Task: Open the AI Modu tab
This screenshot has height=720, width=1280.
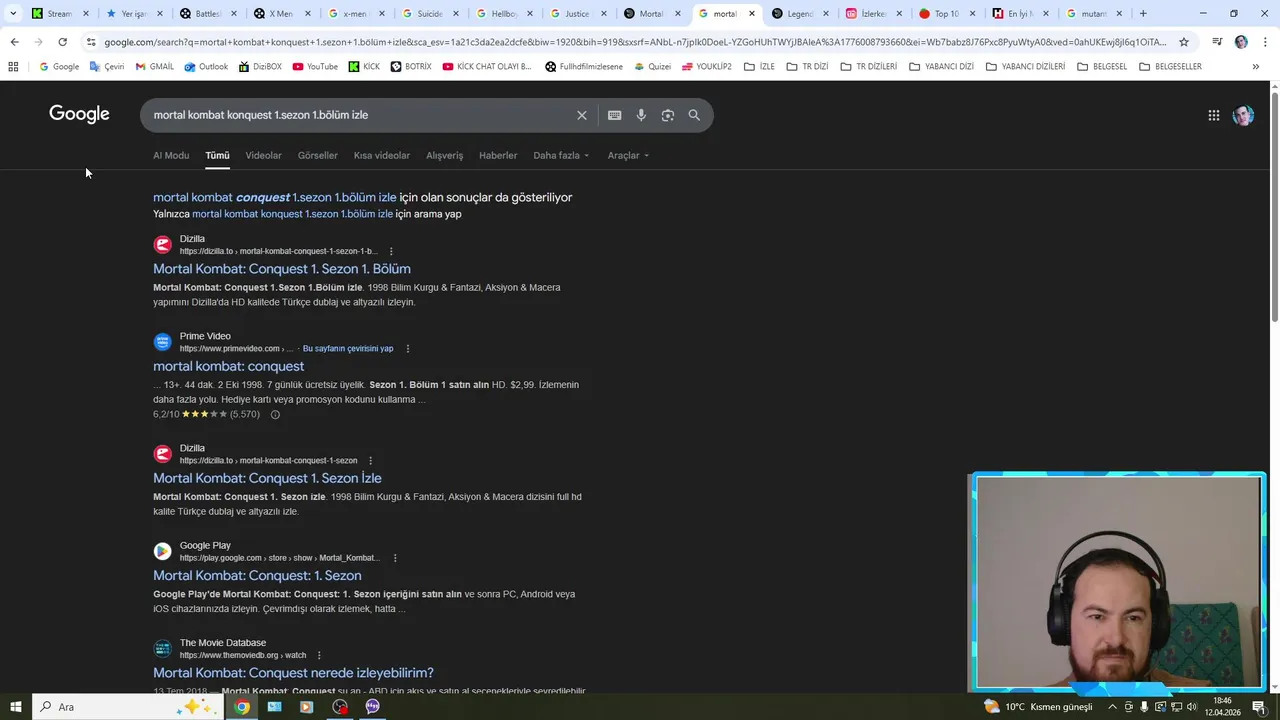Action: (171, 155)
